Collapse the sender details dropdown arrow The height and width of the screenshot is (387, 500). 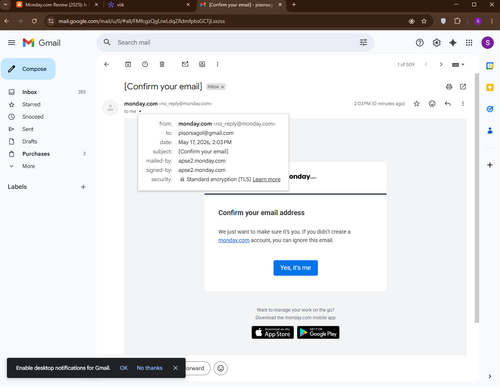click(140, 111)
